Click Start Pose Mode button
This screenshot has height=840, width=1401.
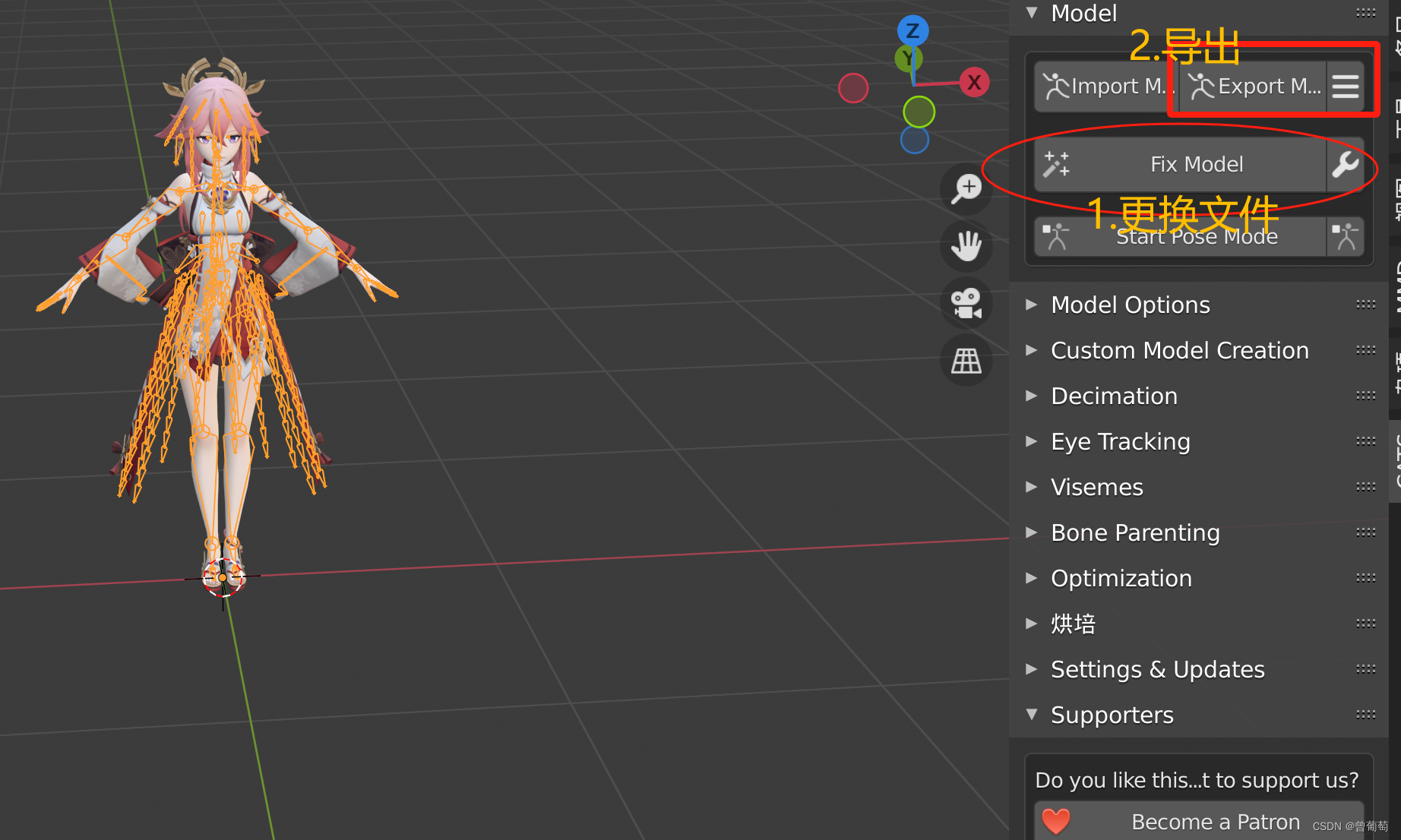[x=1181, y=237]
